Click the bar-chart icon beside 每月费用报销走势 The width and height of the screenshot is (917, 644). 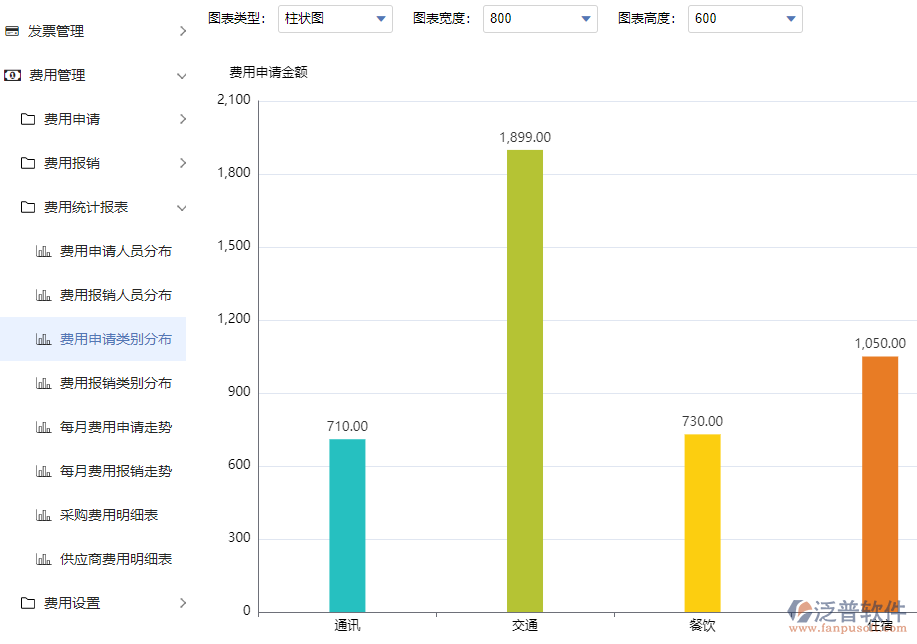(44, 471)
